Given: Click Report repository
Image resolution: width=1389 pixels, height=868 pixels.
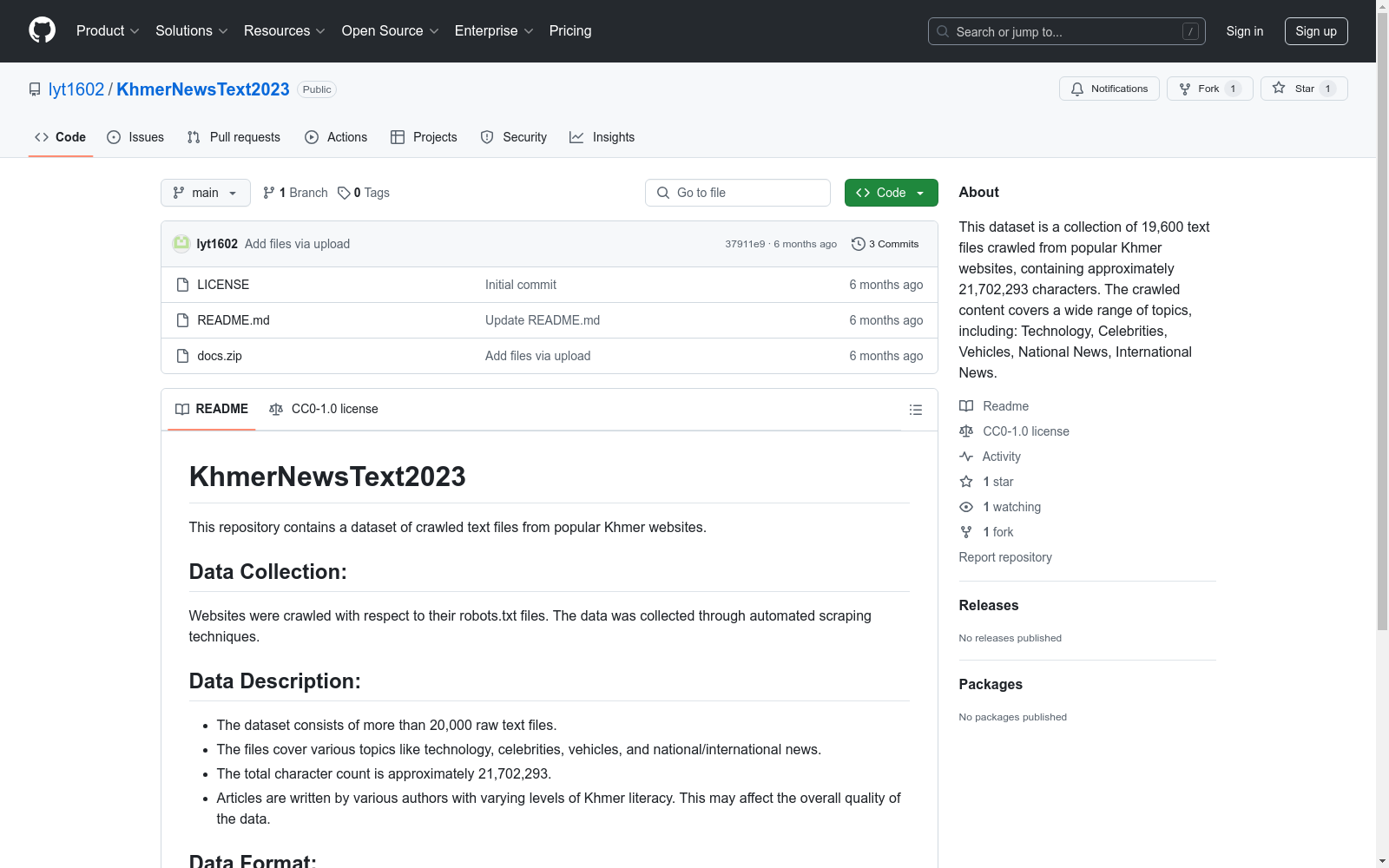Looking at the screenshot, I should point(1005,557).
